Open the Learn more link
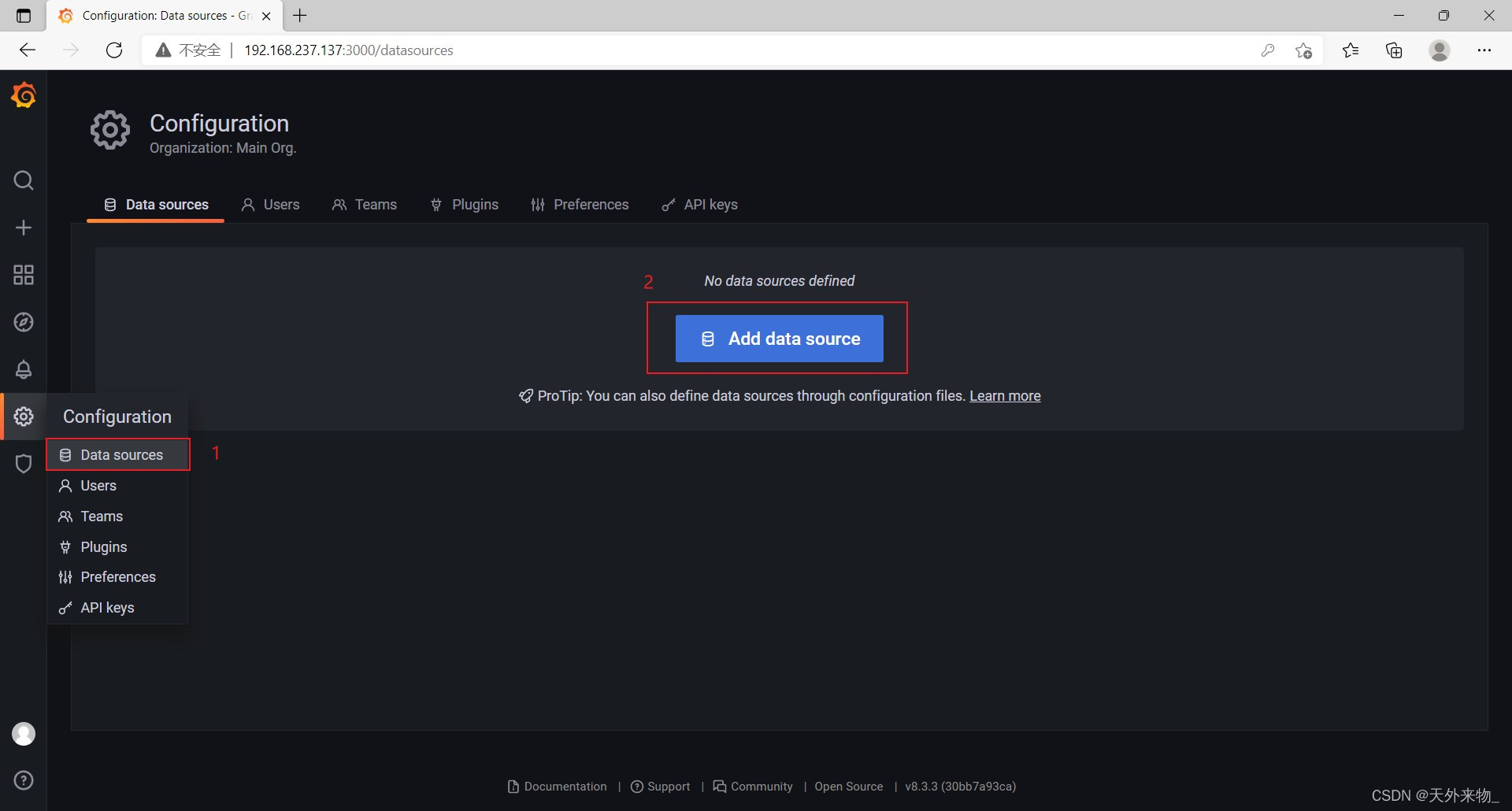1512x811 pixels. point(1004,396)
